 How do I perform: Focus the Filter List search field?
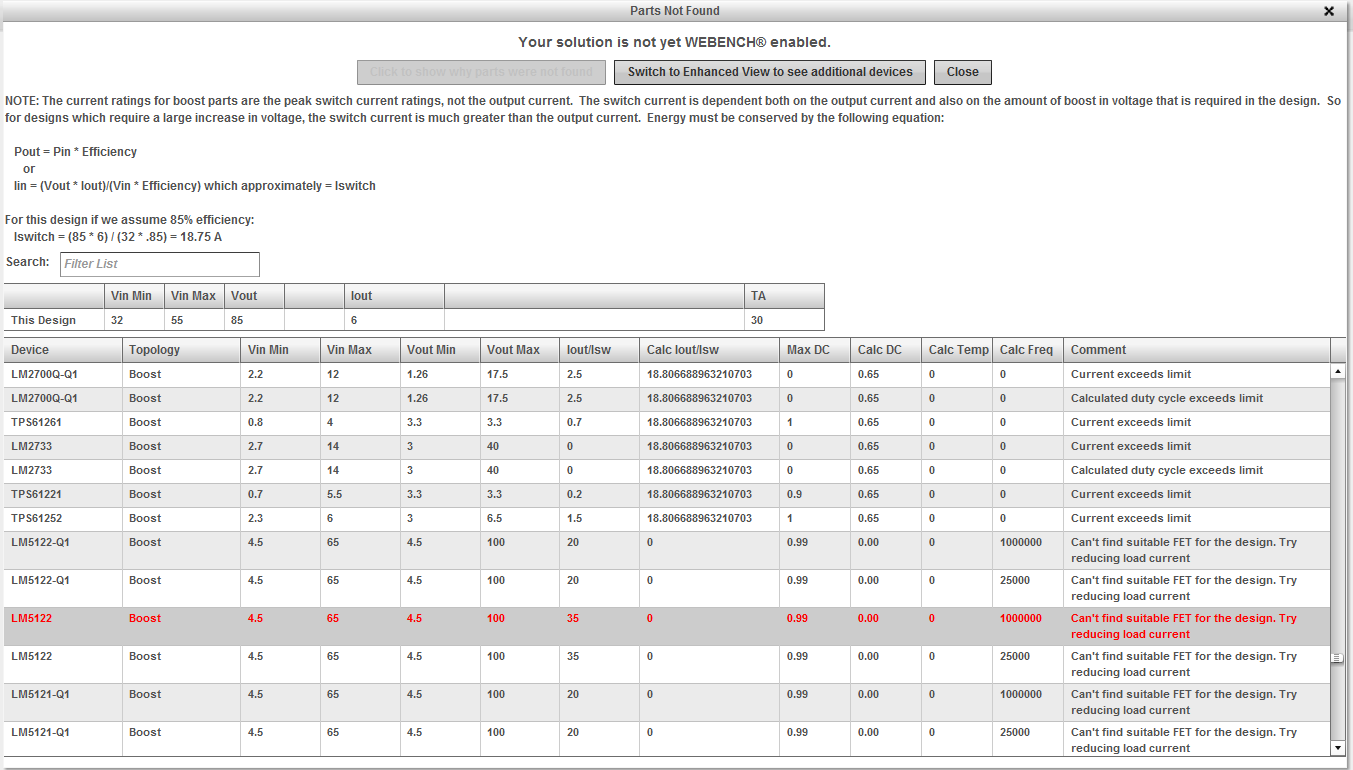click(160, 264)
